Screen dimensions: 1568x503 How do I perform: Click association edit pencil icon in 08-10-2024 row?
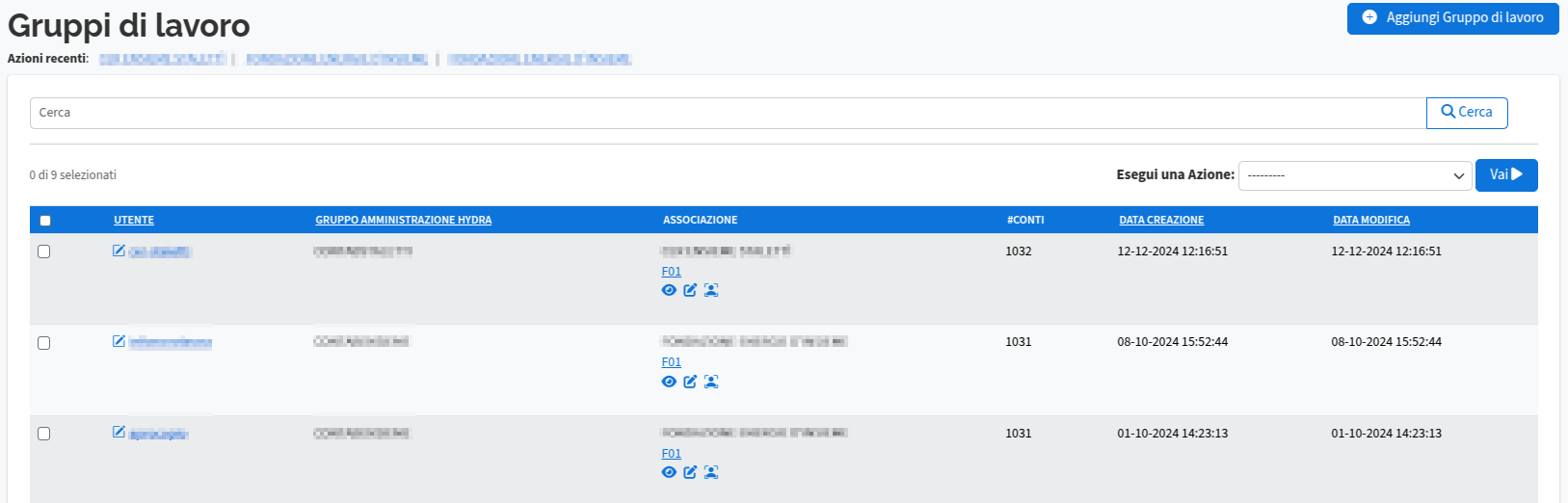(x=690, y=382)
